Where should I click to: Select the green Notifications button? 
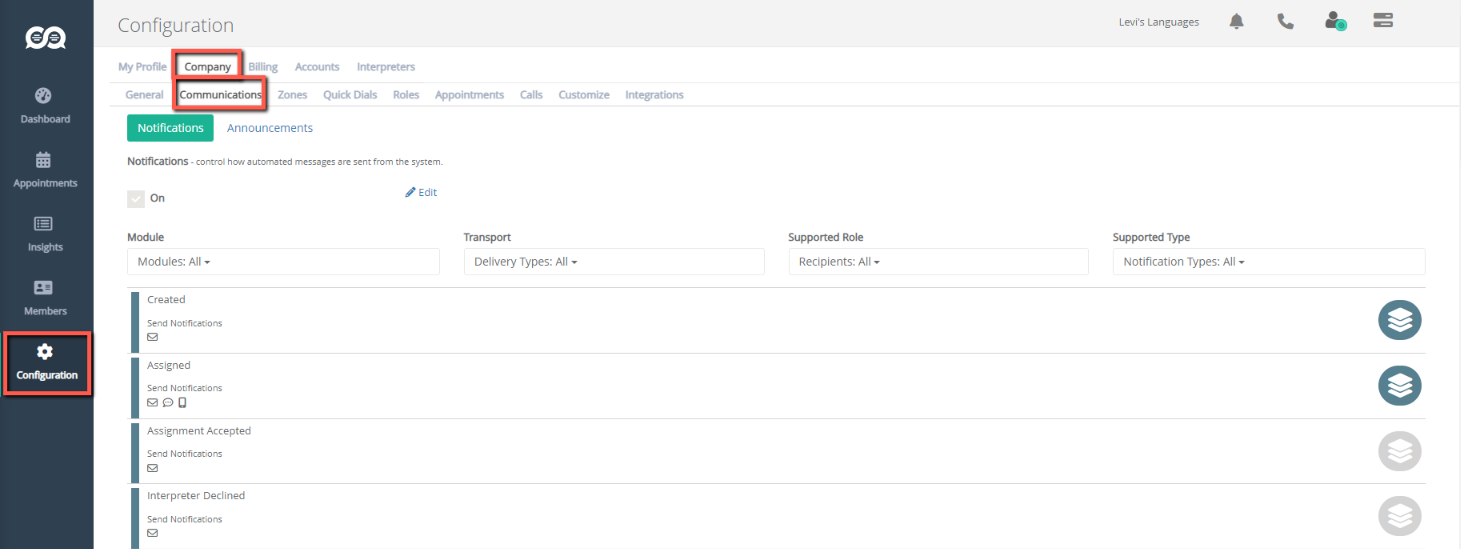[170, 128]
